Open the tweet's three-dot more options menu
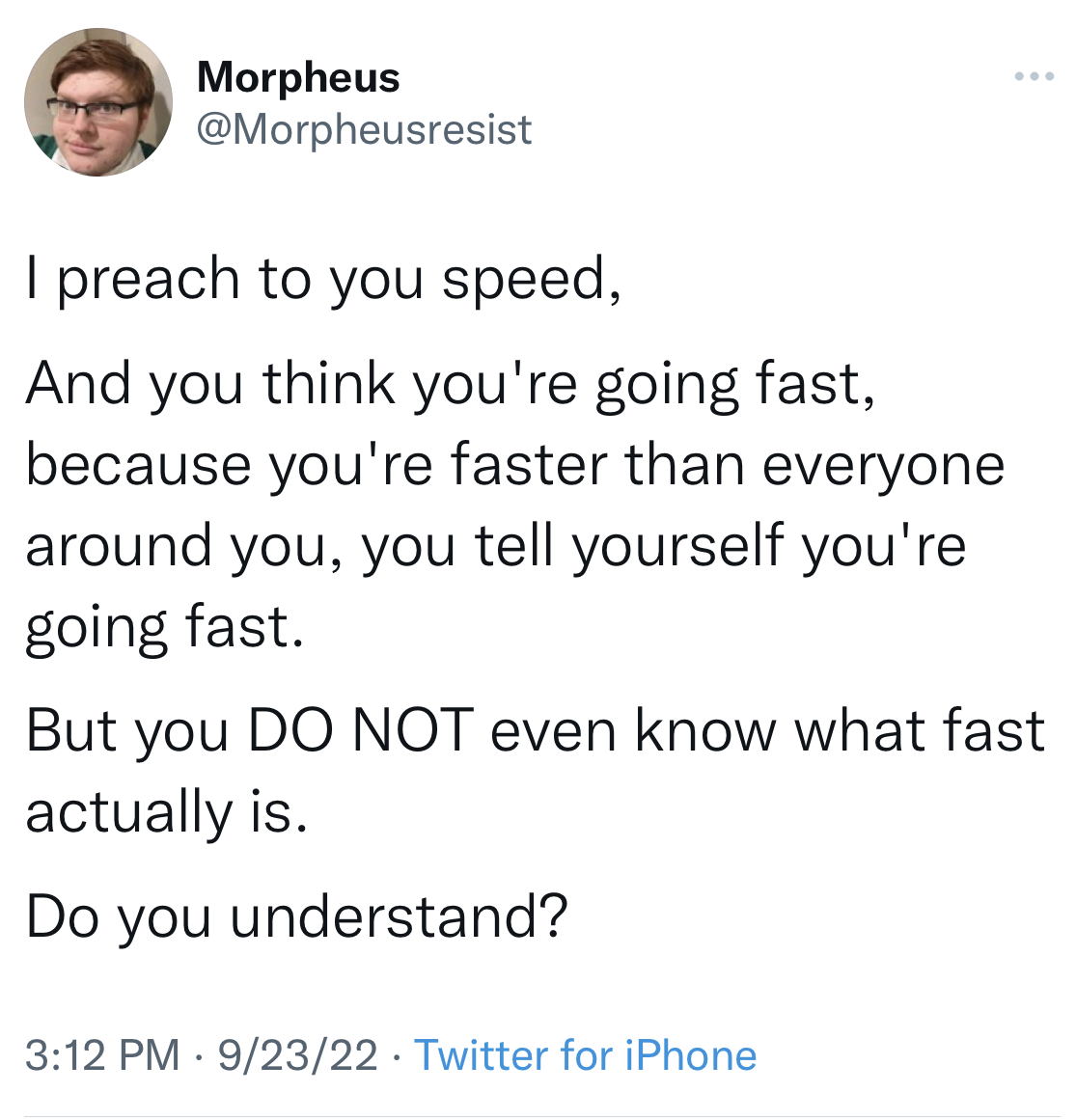Screen dimensions: 1076x1120 1034,75
